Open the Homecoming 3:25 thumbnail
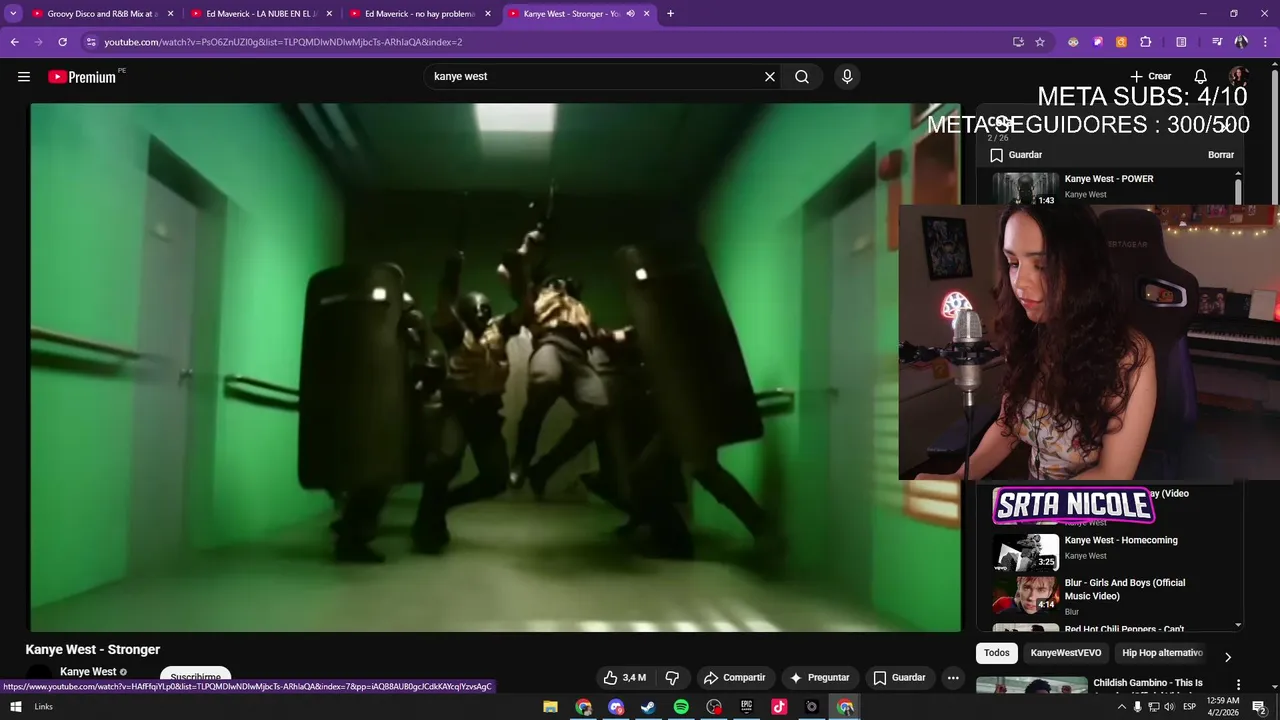Viewport: 1280px width, 720px height. 1025,553
